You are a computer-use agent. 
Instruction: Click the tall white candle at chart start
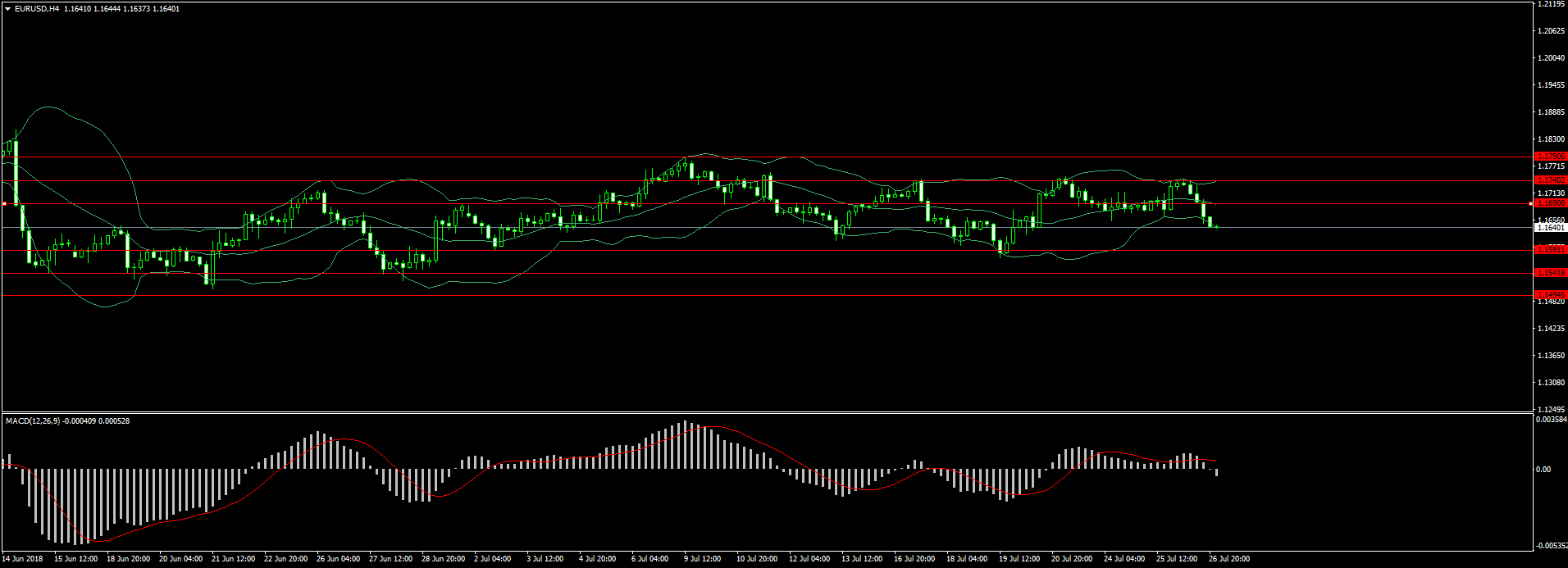16,172
